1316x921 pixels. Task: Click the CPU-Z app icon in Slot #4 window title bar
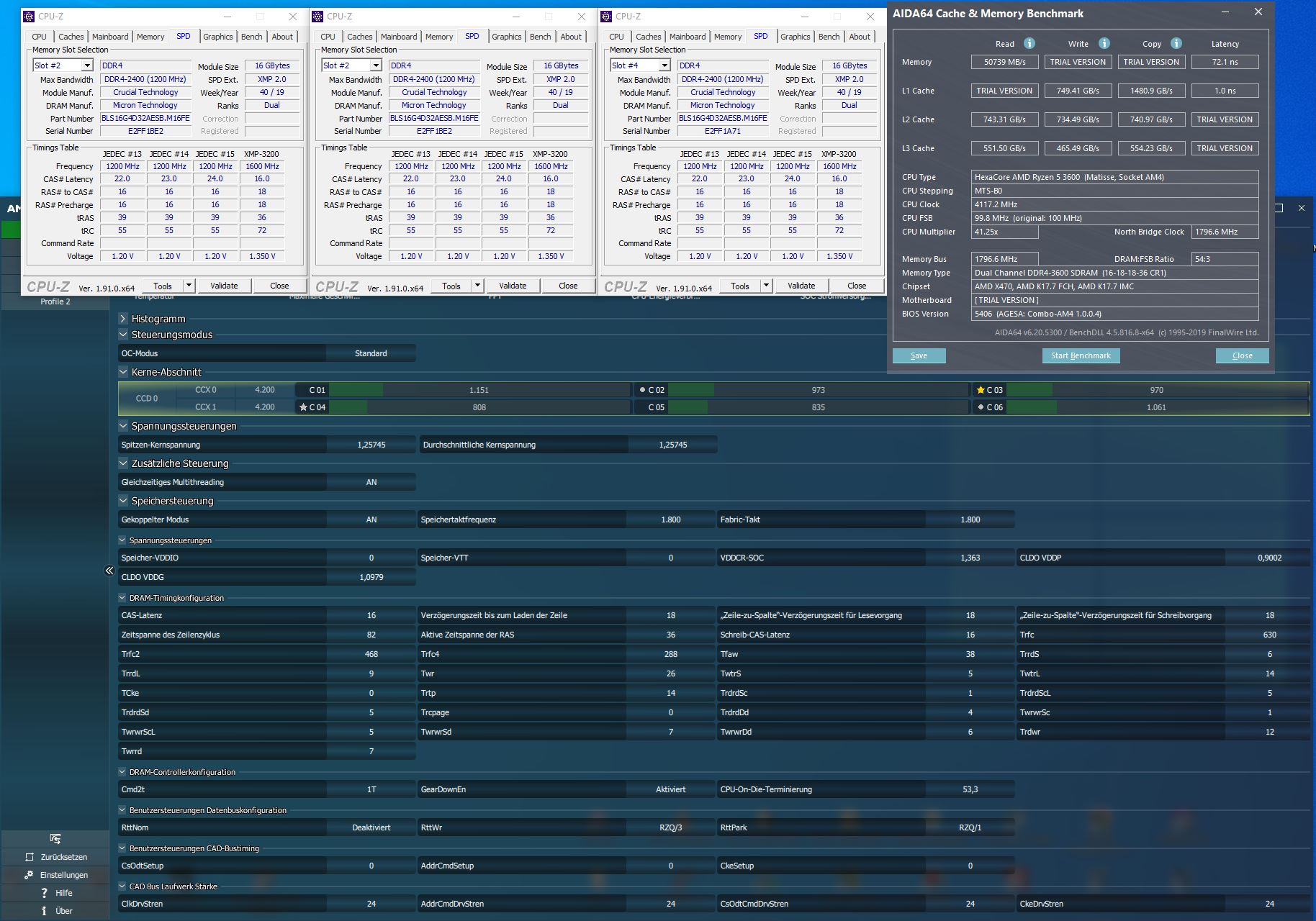coord(607,16)
